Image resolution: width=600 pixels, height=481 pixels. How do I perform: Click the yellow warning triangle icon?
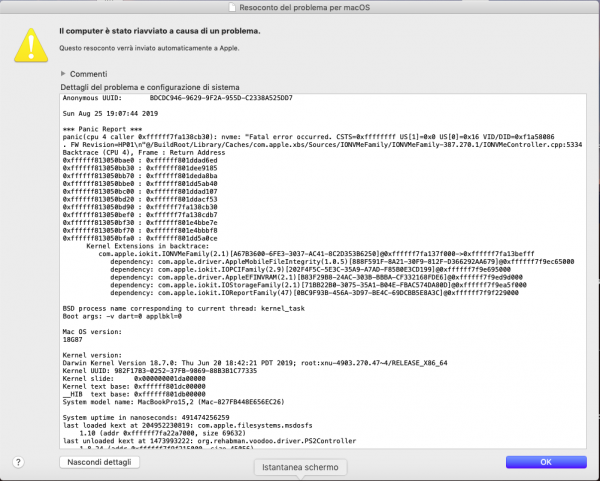[x=31, y=45]
